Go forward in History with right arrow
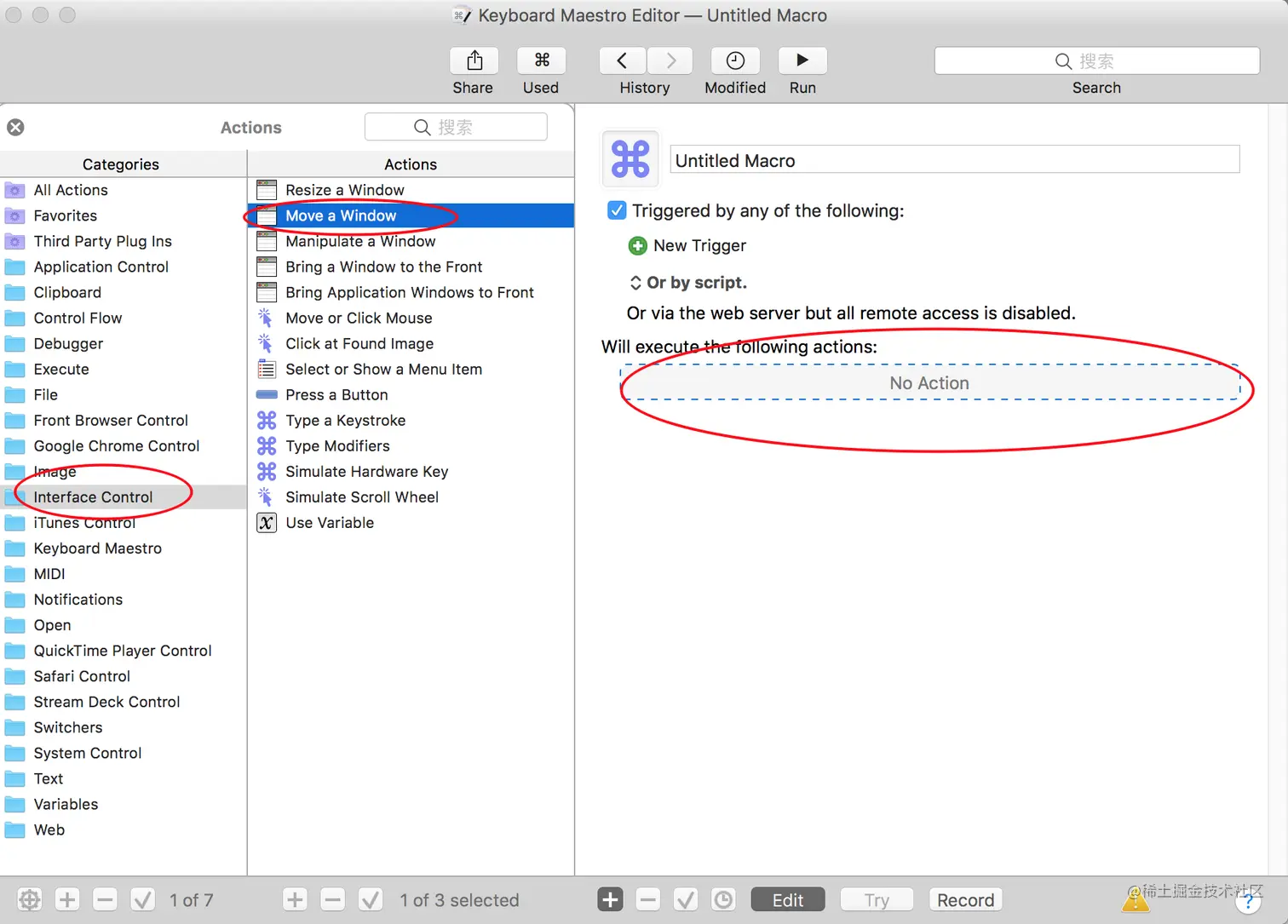Viewport: 1288px width, 924px height. tap(670, 60)
